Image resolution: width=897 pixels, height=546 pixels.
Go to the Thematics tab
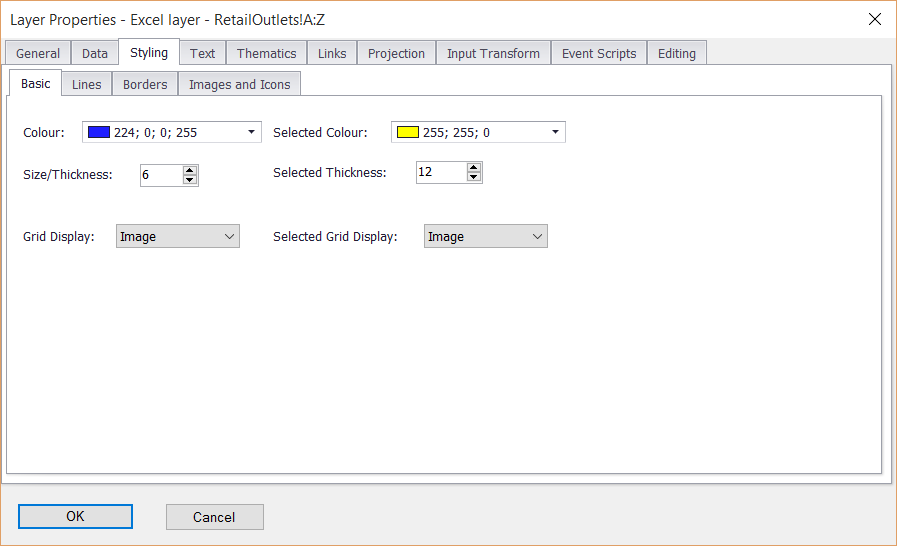[266, 53]
